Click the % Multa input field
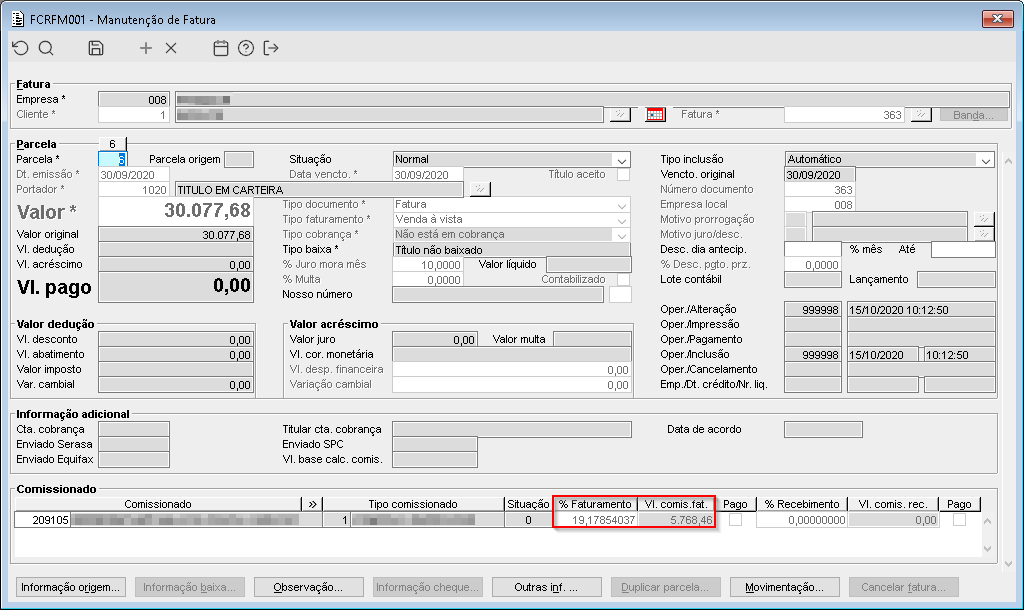This screenshot has height=610, width=1024. click(x=428, y=280)
